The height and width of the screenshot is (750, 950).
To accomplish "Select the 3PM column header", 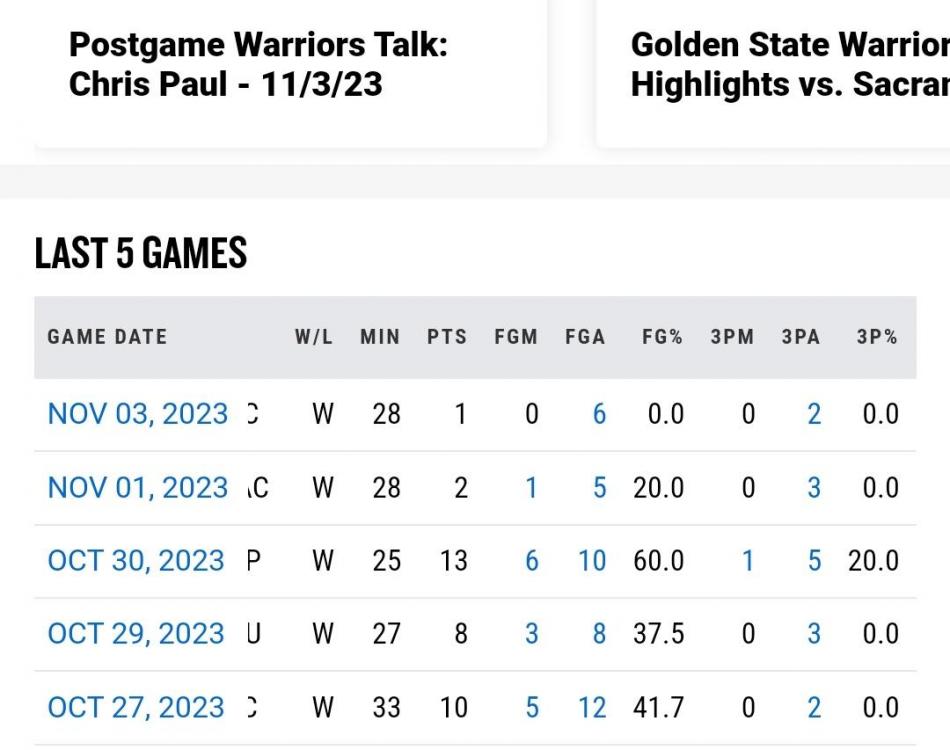I will [x=732, y=337].
